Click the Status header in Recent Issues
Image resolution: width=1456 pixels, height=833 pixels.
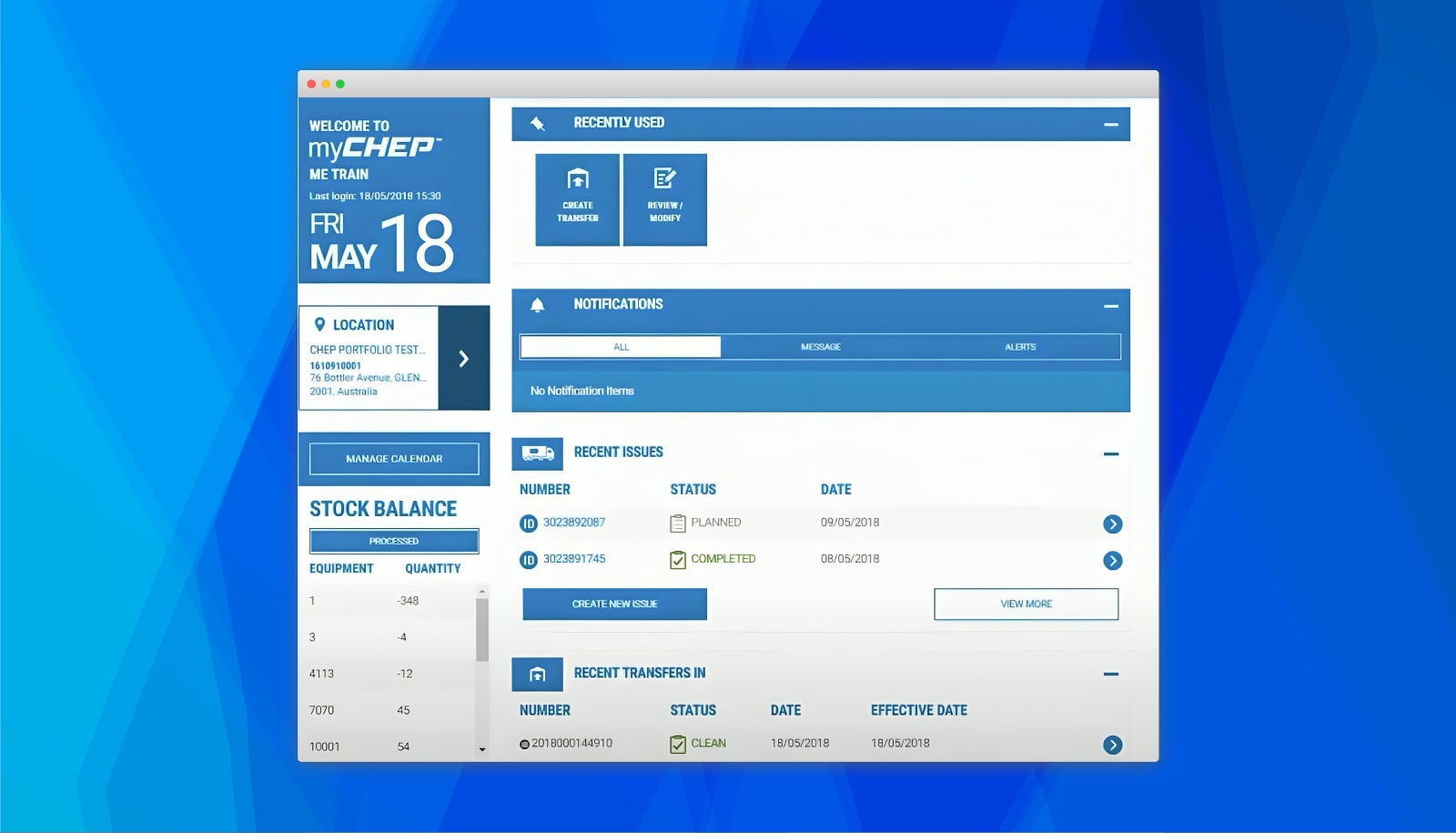[693, 490]
